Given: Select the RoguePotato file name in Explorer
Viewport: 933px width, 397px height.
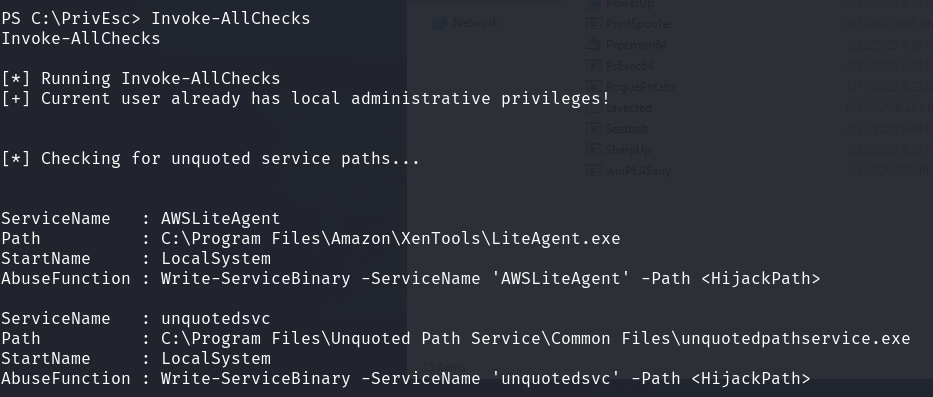Looking at the screenshot, I should pyautogui.click(x=640, y=87).
